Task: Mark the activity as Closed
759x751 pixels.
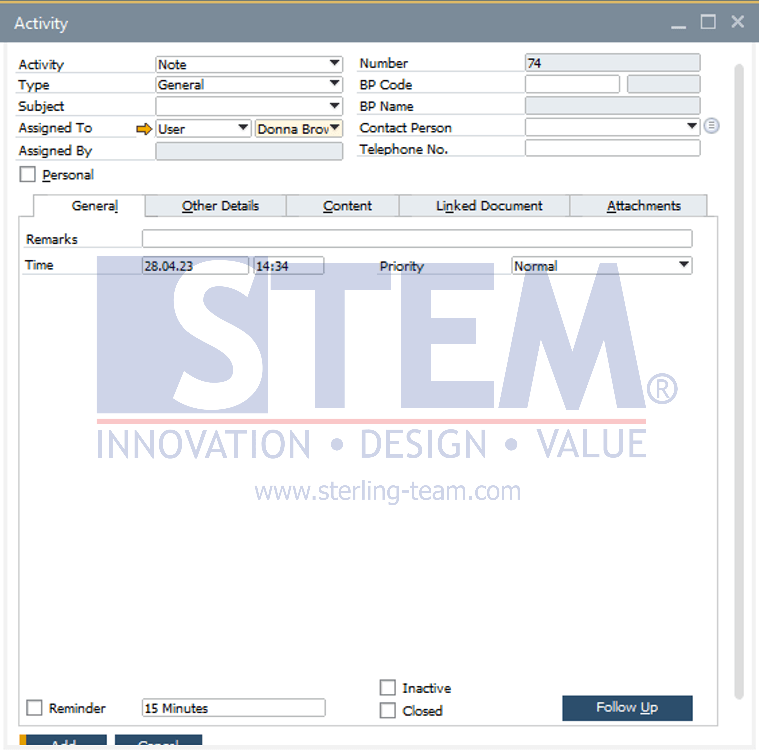Action: [x=387, y=710]
